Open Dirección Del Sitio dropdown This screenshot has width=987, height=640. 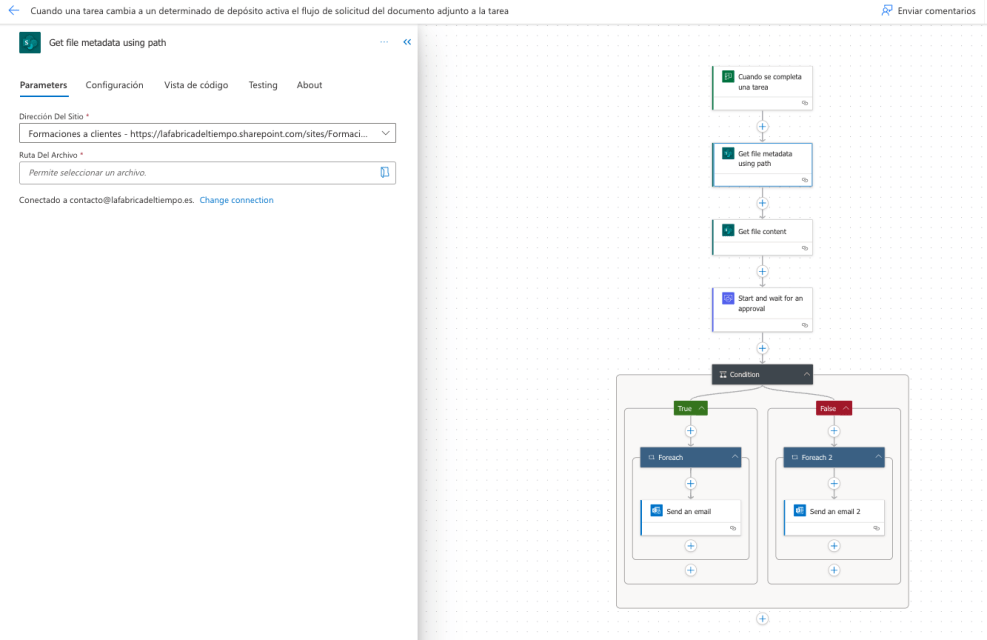[207, 133]
